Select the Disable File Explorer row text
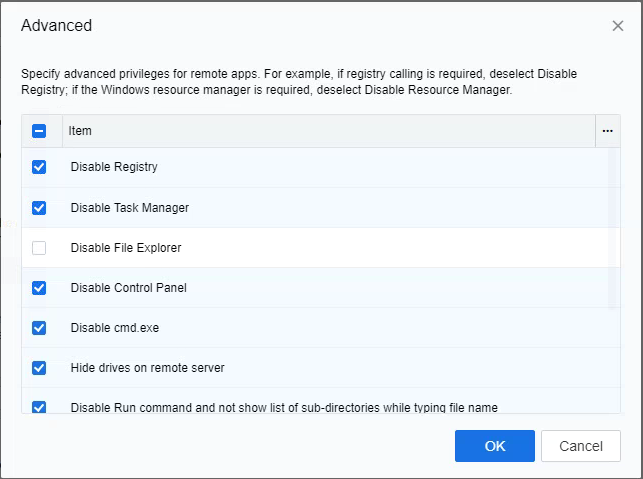The image size is (643, 479). click(126, 248)
